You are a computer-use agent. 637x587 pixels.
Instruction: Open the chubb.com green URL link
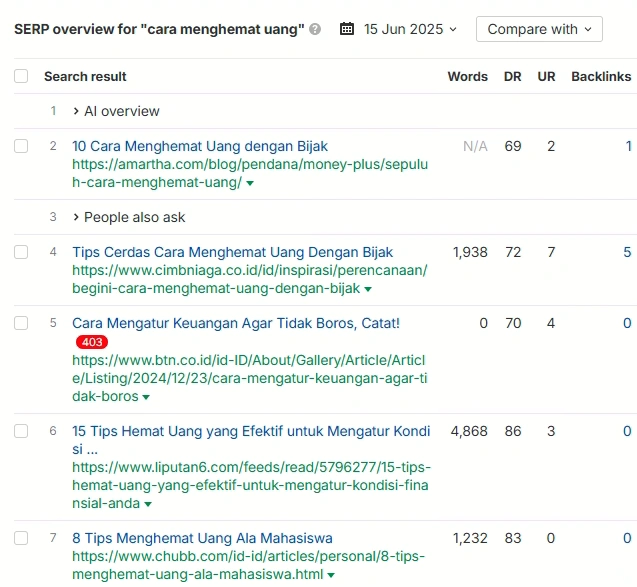pos(248,565)
